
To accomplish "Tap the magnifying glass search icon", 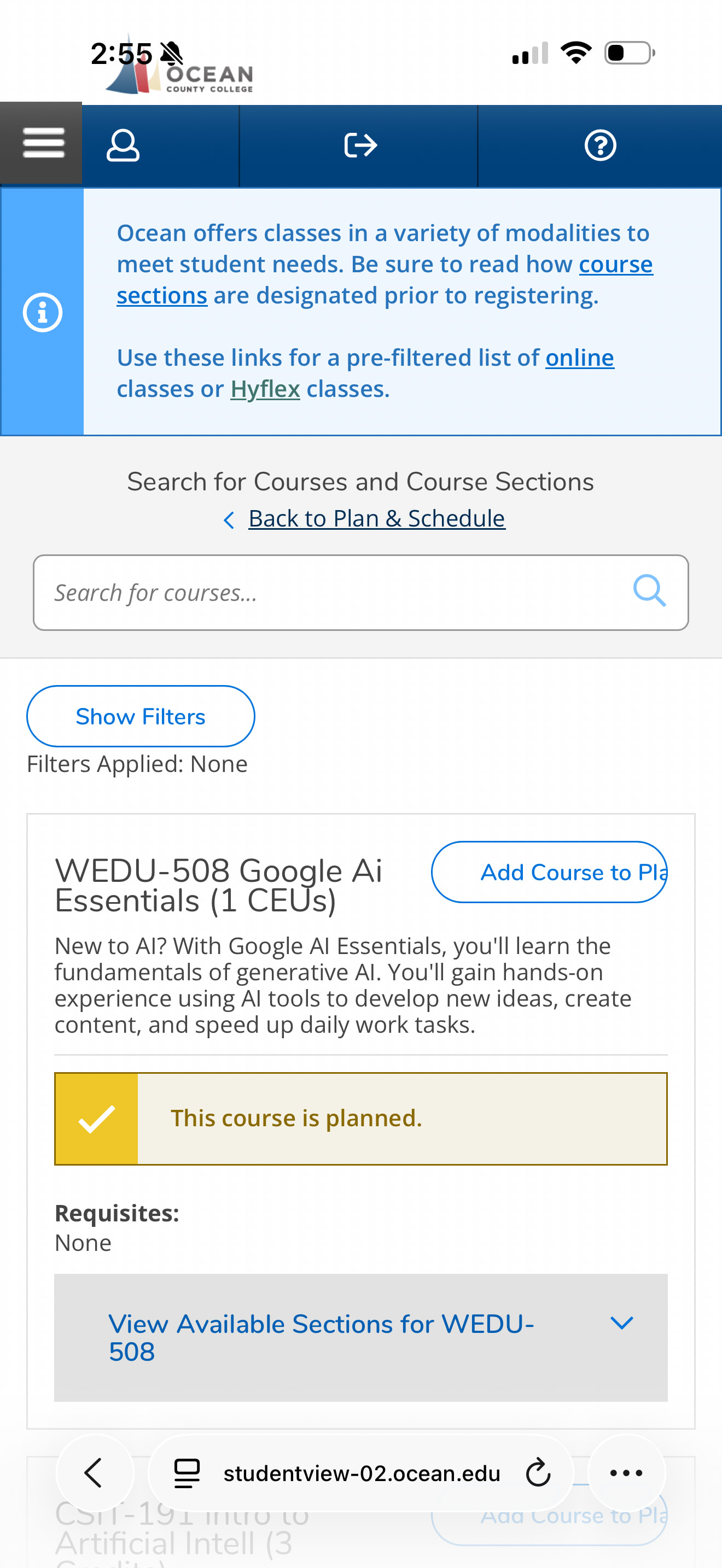I will pos(649,591).
